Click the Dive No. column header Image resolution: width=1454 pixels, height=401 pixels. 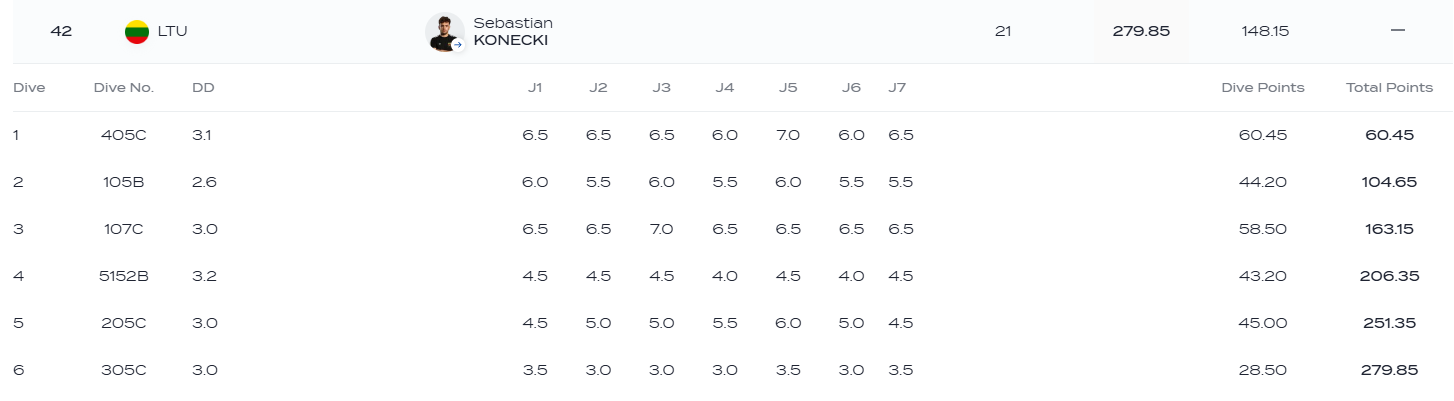pyautogui.click(x=123, y=88)
